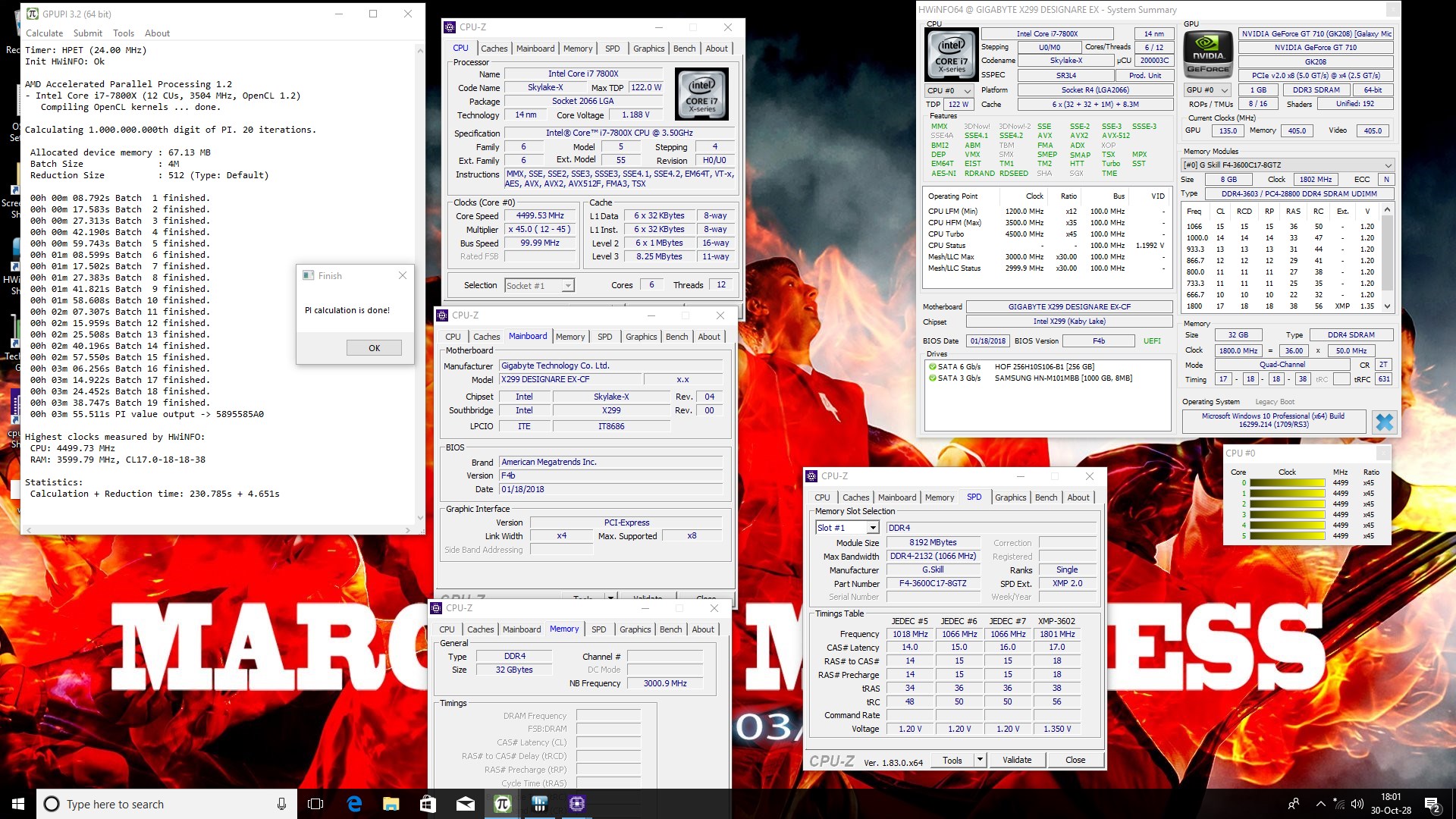Click HWiNFO memory timings scroll up arrow
1456x819 pixels.
tap(1388, 210)
